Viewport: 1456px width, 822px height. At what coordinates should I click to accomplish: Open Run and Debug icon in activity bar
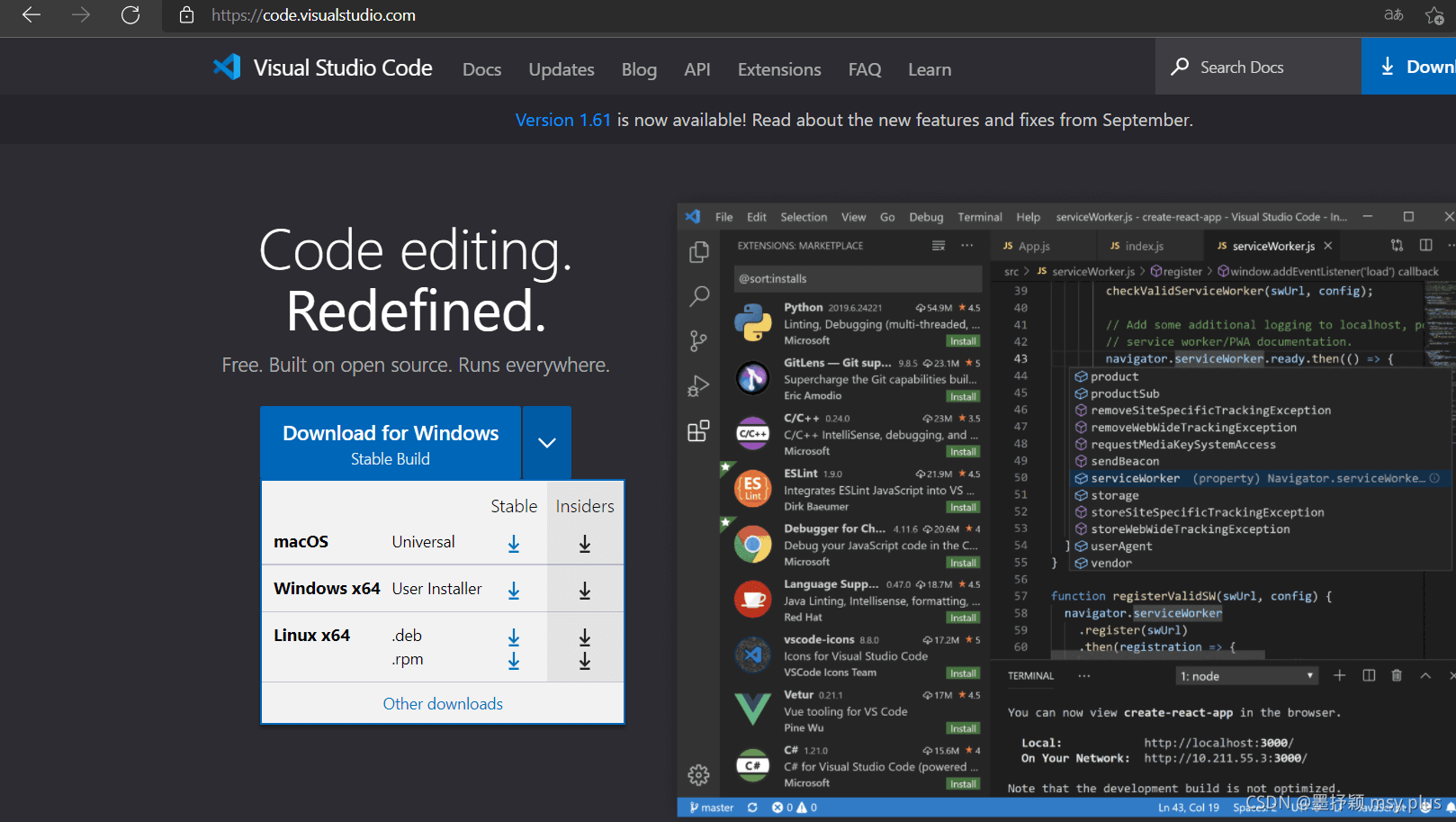click(699, 386)
